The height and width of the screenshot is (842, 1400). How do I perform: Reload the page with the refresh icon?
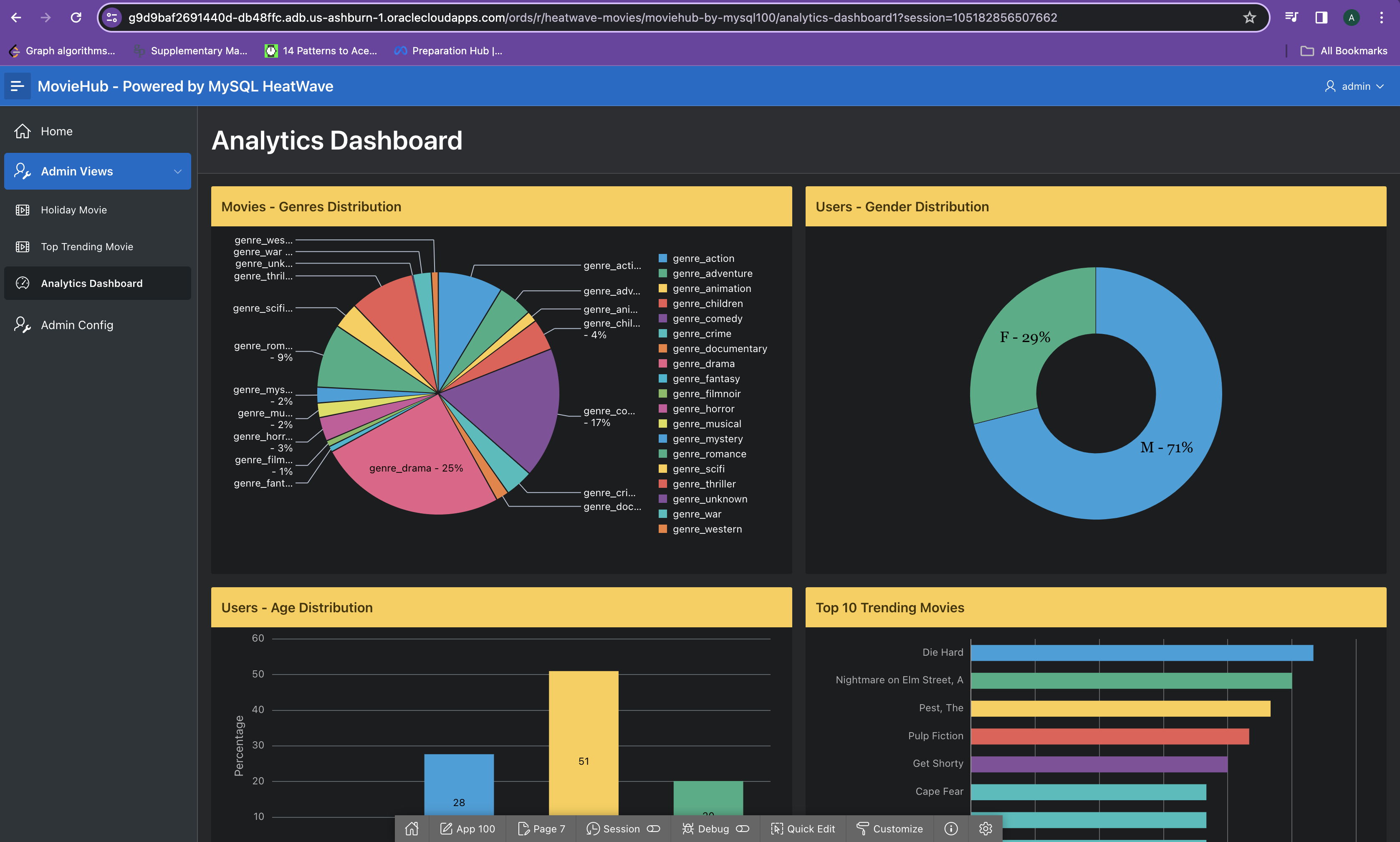[x=76, y=18]
